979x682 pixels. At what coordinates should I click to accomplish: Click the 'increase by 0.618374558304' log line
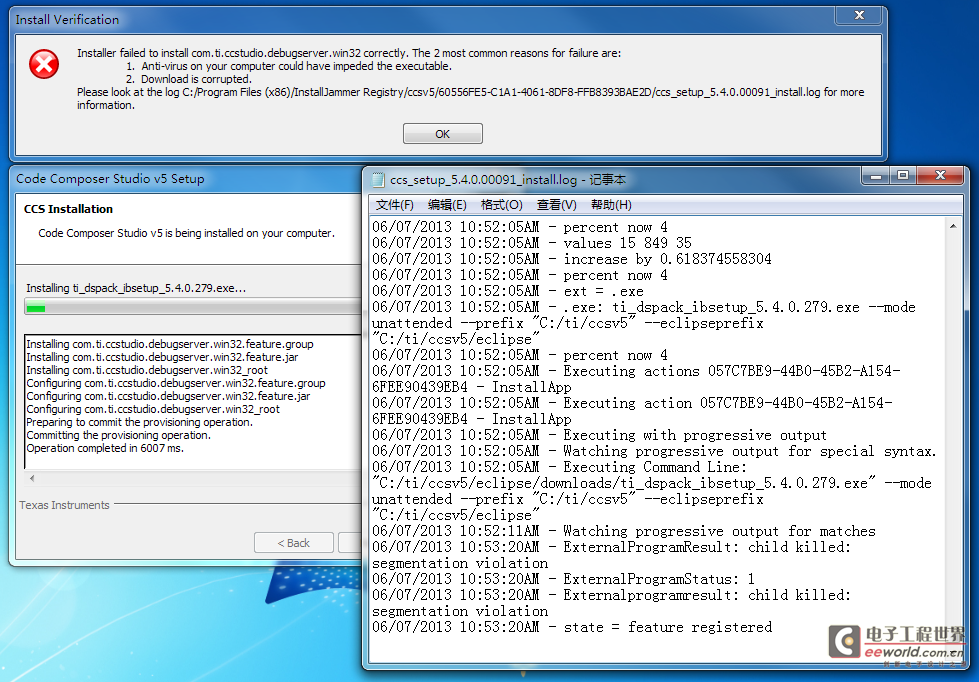[x=572, y=259]
